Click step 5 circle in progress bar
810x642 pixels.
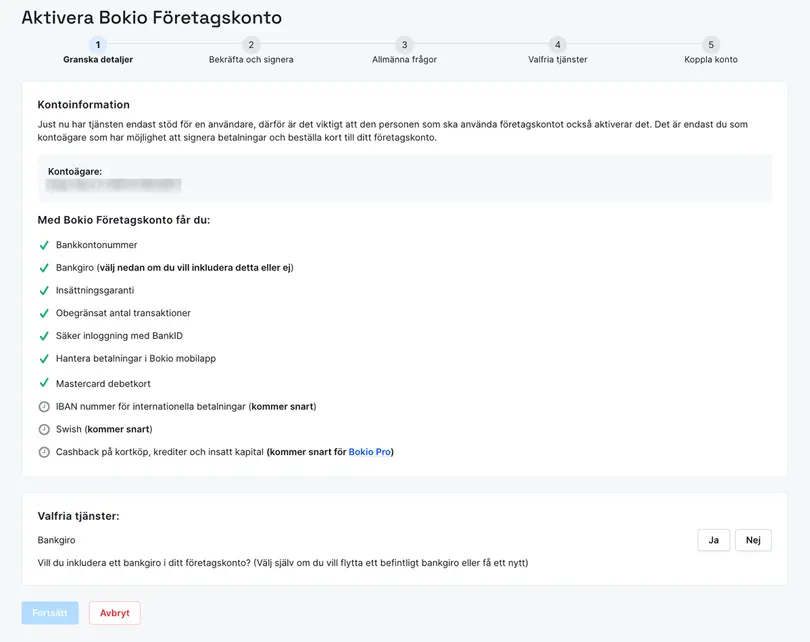click(711, 44)
